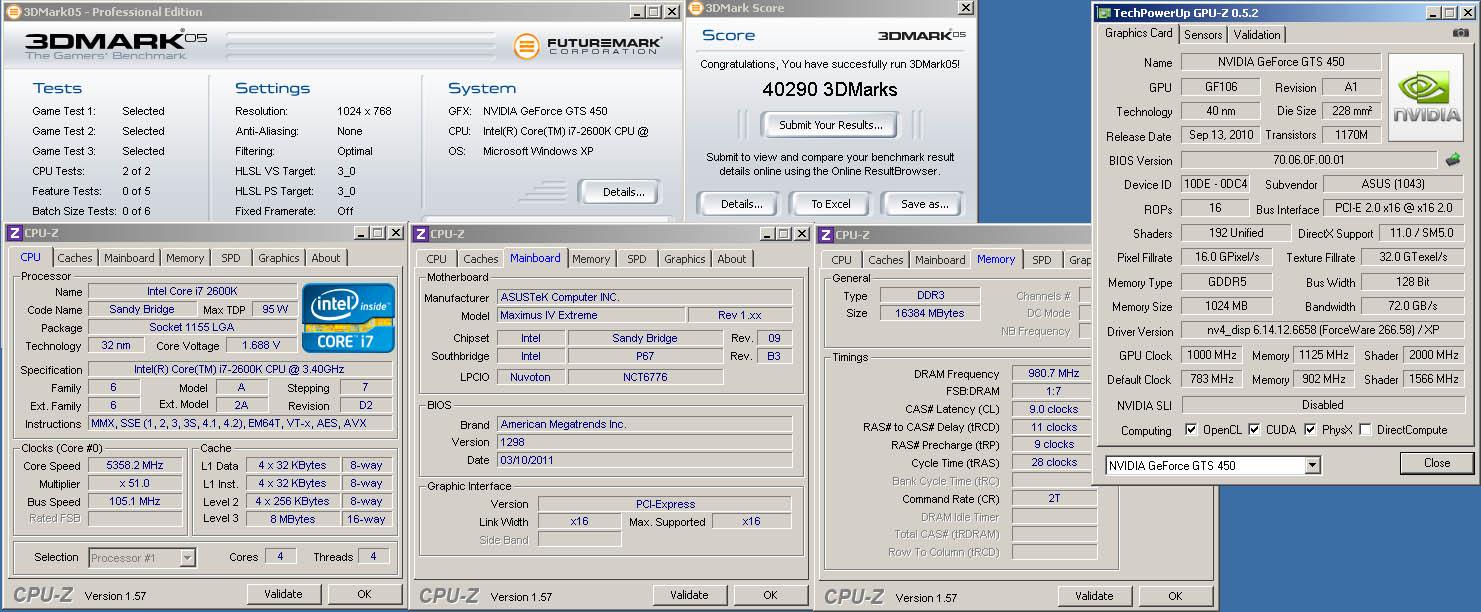Screen dimensions: 1481x612
Task: Click the GPU Clock field showing 1000 MHz
Action: click(x=1214, y=355)
